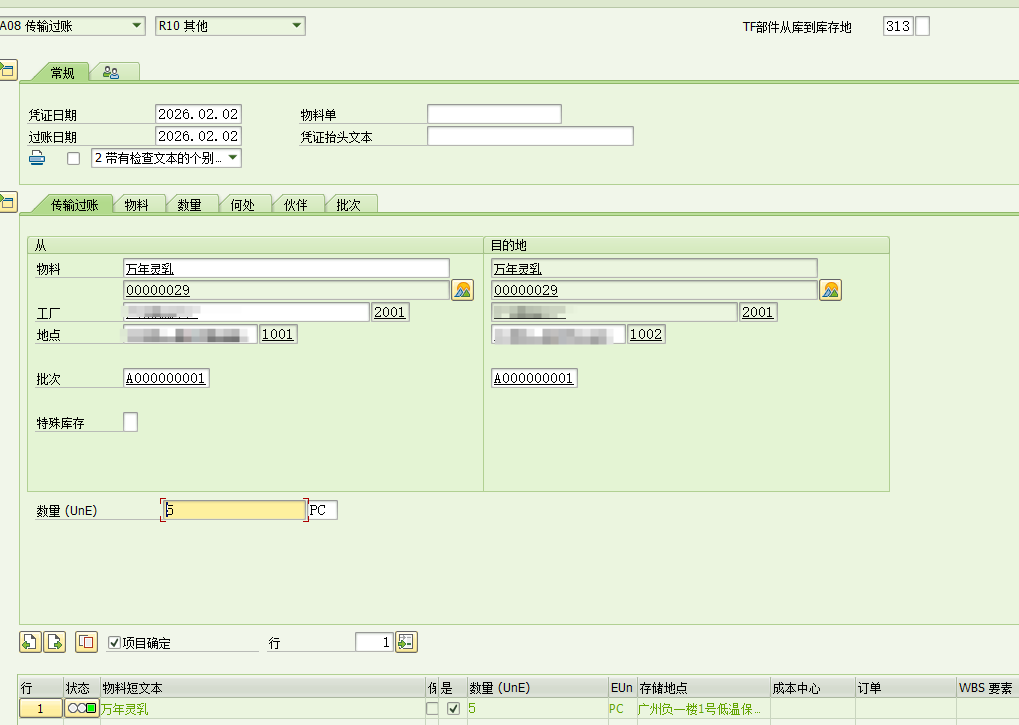Image resolution: width=1019 pixels, height=725 pixels.
Task: Go to next item icon
Action: (x=54, y=642)
